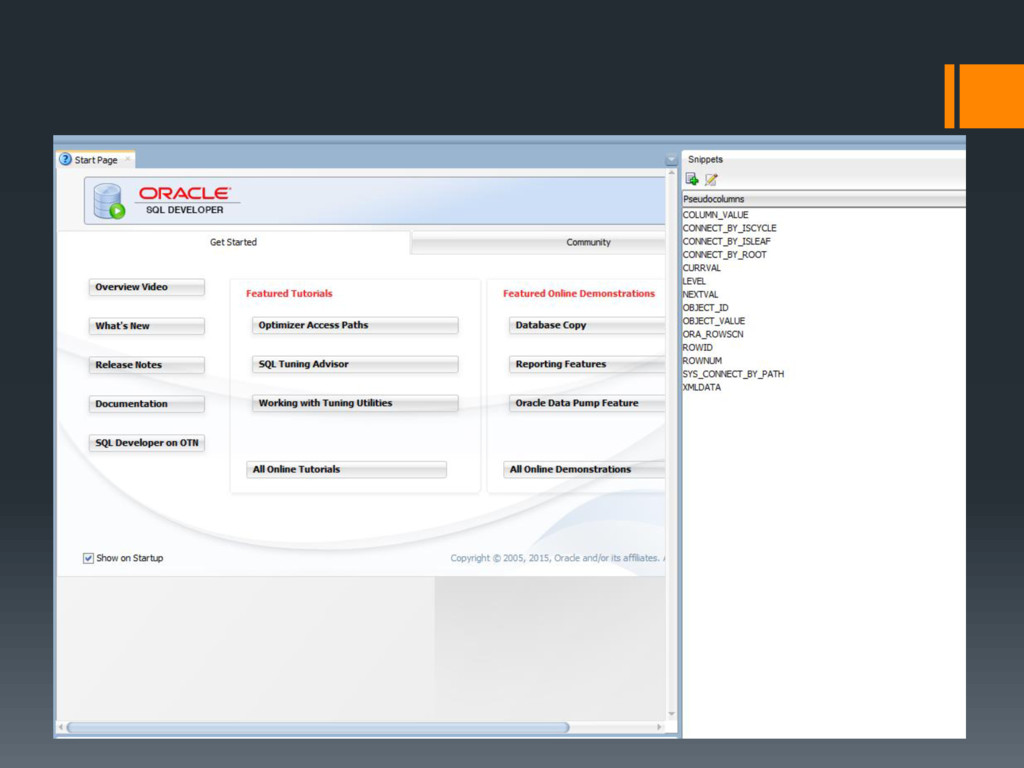This screenshot has width=1024, height=768.
Task: Select the SYS_CONNECT_BY_PATH snippet
Action: (733, 374)
